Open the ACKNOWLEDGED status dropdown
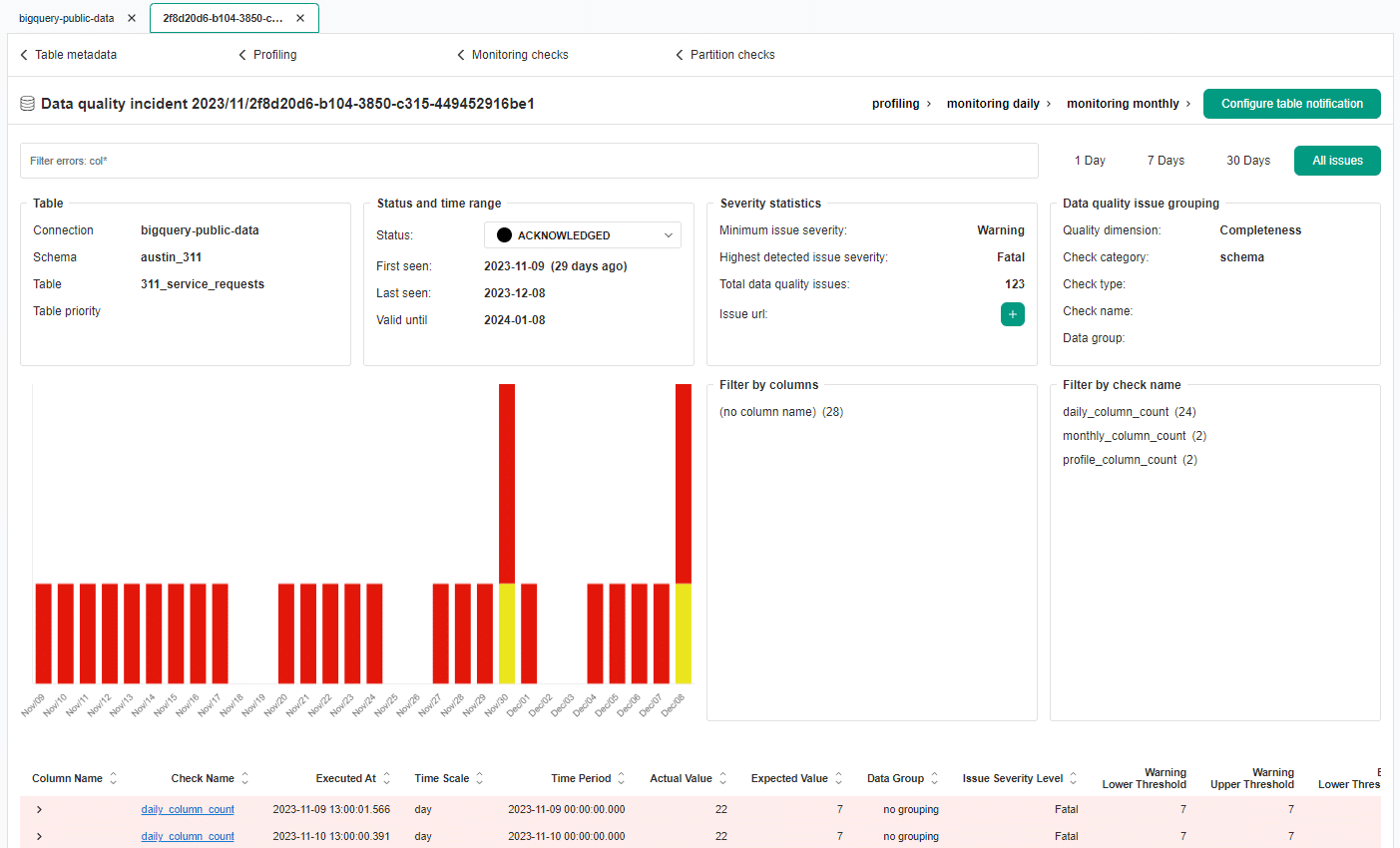This screenshot has height=848, width=1400. click(x=582, y=234)
